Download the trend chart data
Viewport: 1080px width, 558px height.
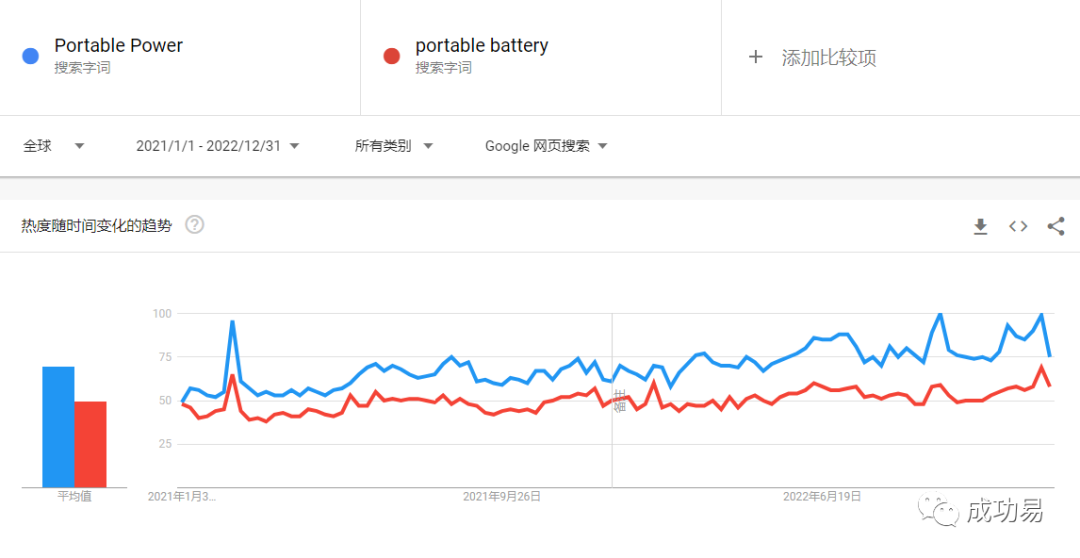tap(980, 226)
